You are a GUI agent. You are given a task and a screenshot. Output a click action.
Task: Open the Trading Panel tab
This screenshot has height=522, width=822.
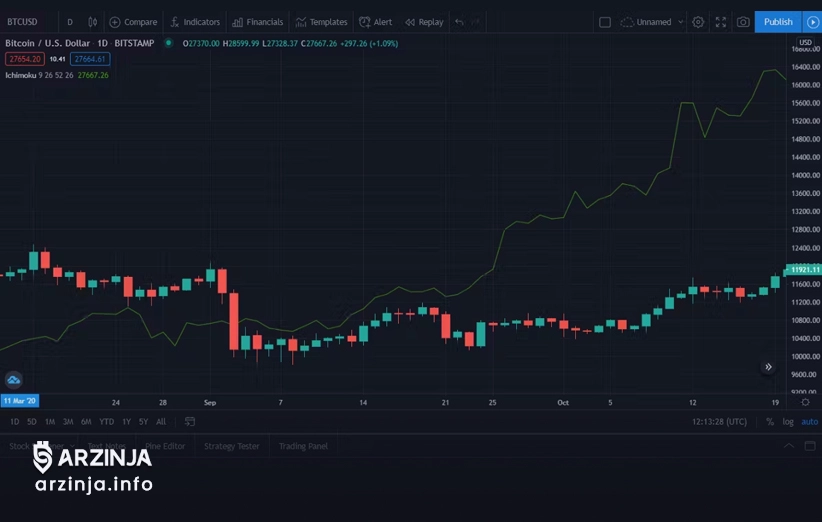(x=303, y=446)
